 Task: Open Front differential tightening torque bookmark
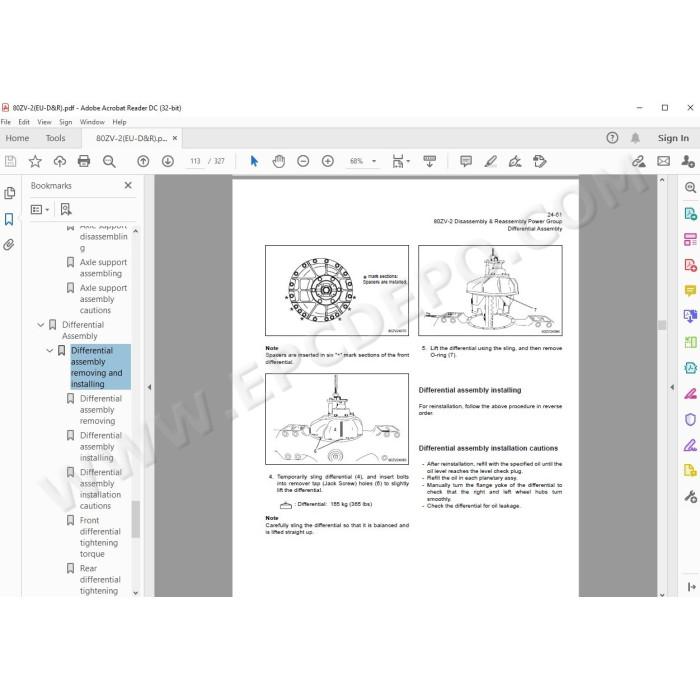pyautogui.click(x=100, y=537)
